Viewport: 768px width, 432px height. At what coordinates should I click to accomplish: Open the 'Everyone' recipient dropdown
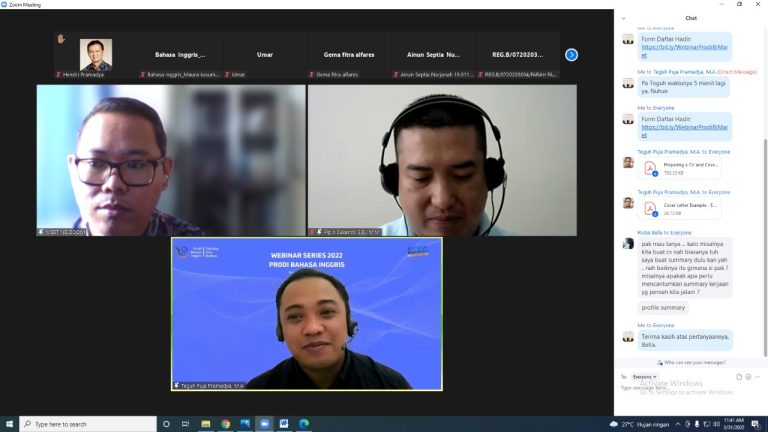tap(644, 377)
